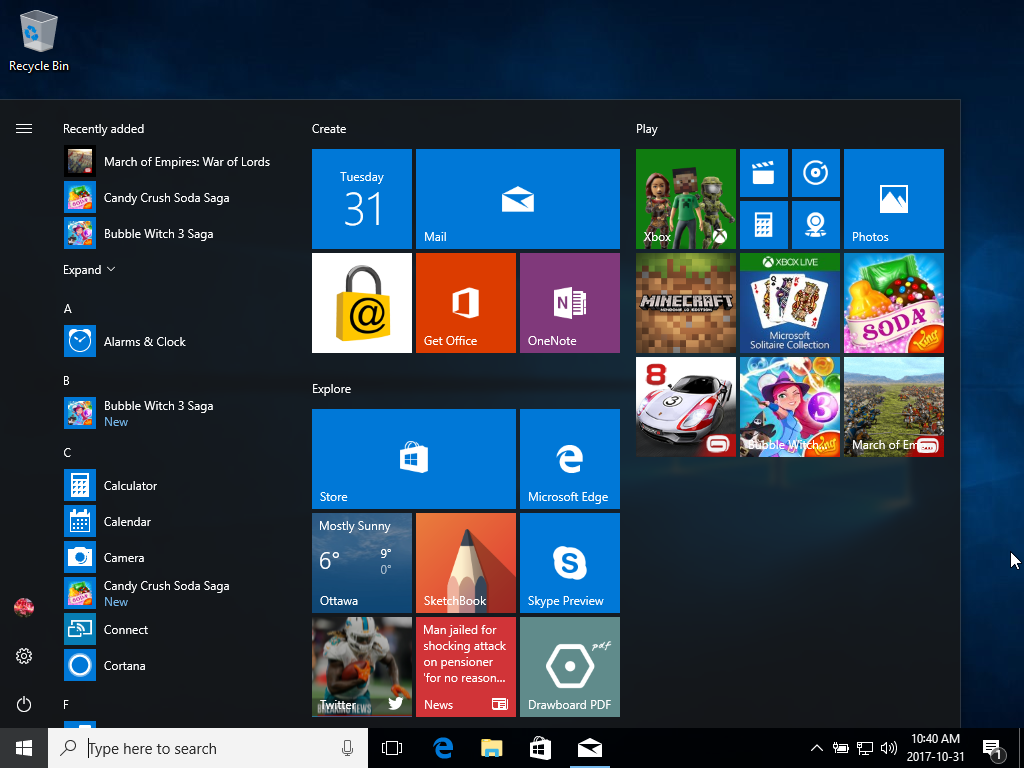Open Store from the taskbar
The height and width of the screenshot is (768, 1024).
pos(540,748)
